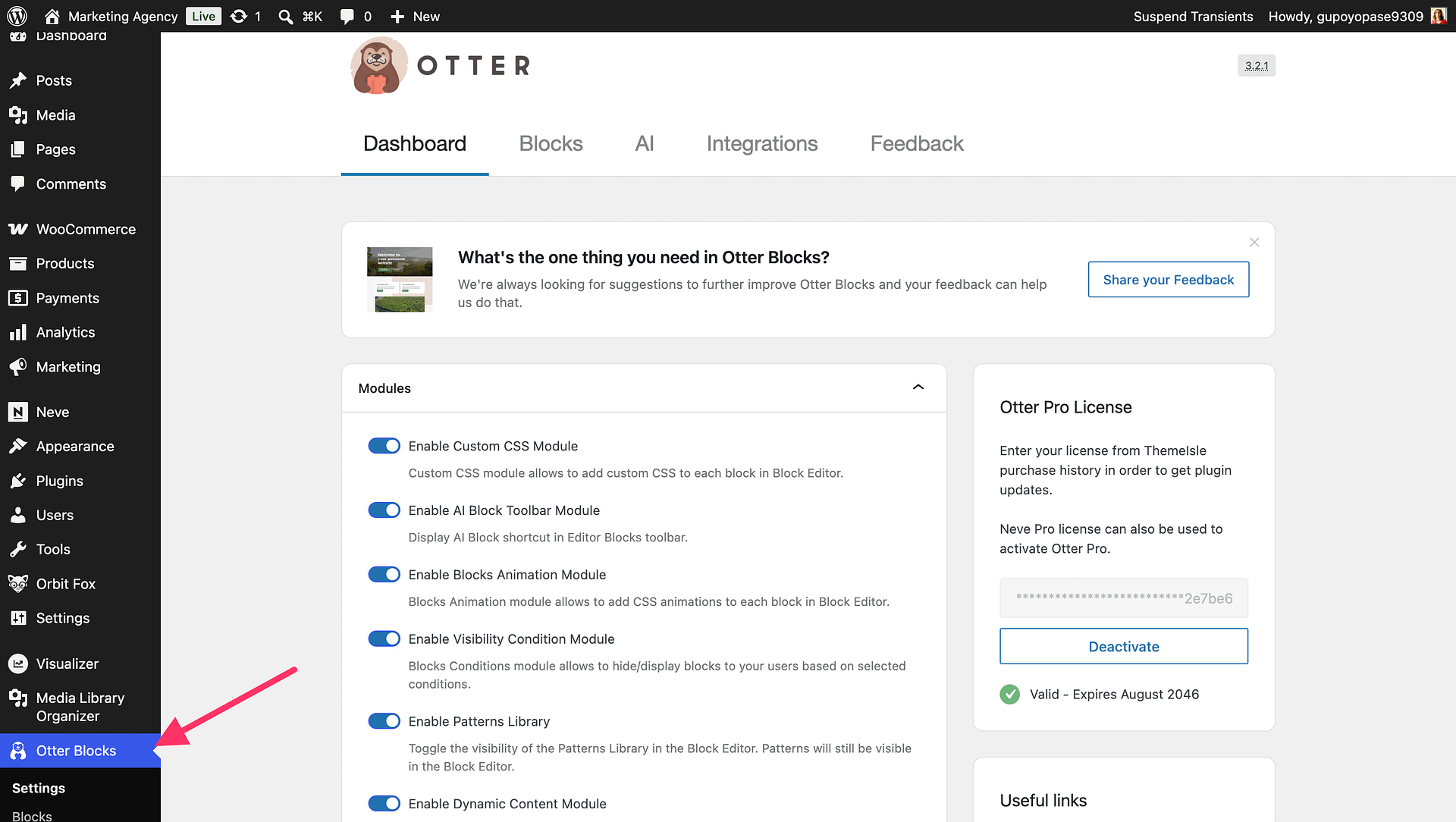Click the user avatar in admin bar
Image resolution: width=1456 pixels, height=822 pixels.
(x=1439, y=16)
